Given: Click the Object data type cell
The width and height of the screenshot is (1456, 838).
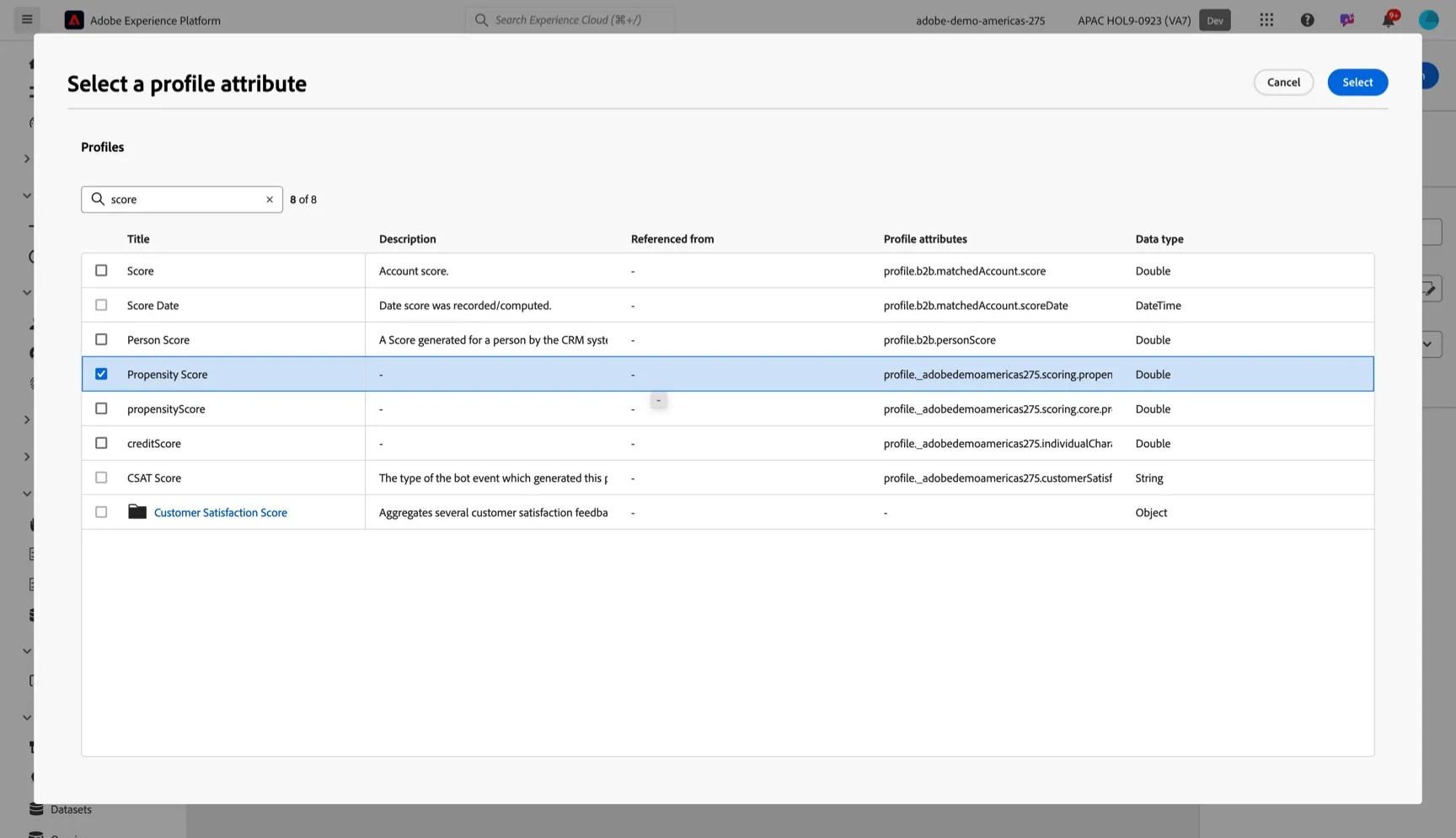Looking at the screenshot, I should tap(1151, 513).
